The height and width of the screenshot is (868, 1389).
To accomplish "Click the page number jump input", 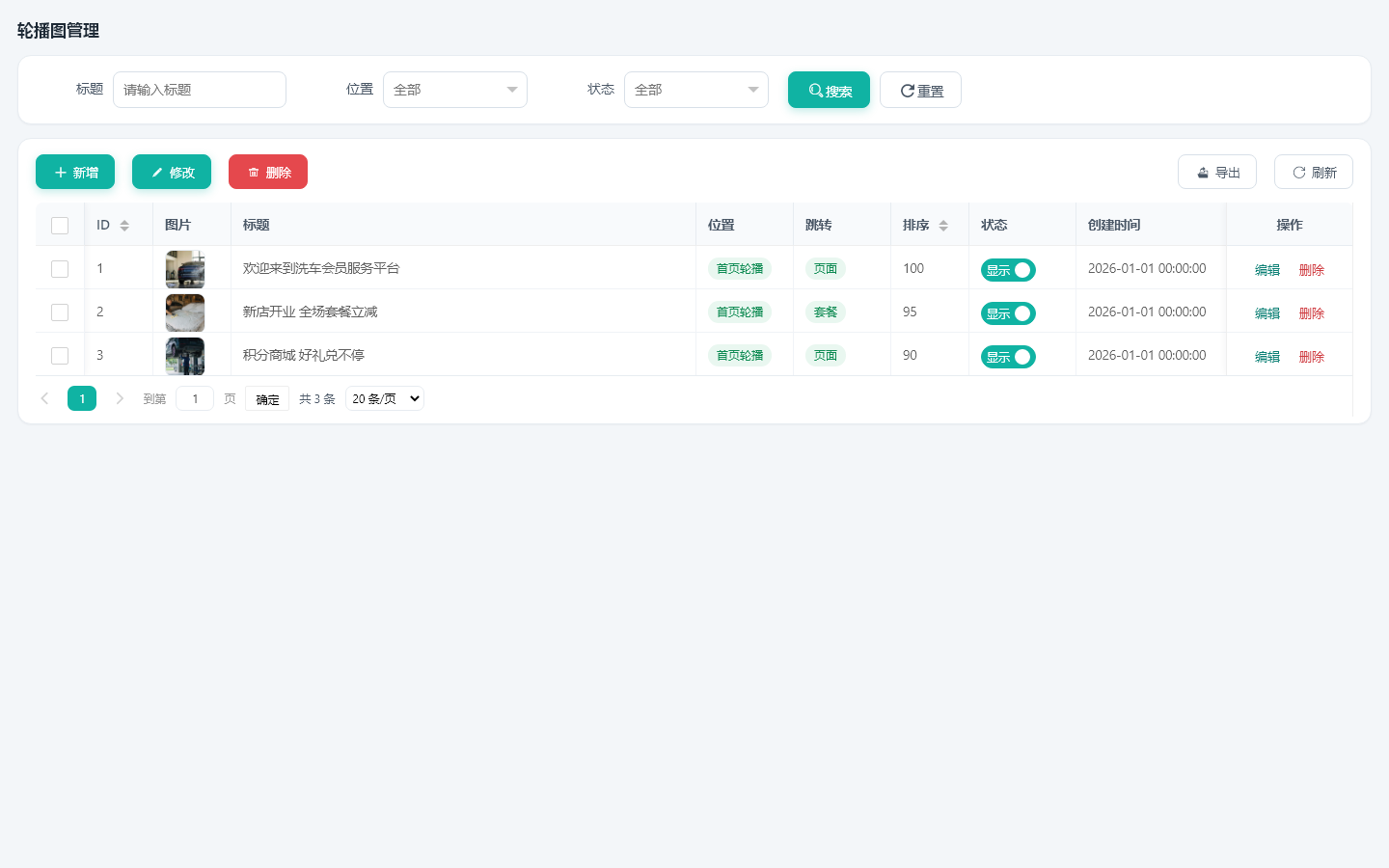I will pyautogui.click(x=195, y=398).
